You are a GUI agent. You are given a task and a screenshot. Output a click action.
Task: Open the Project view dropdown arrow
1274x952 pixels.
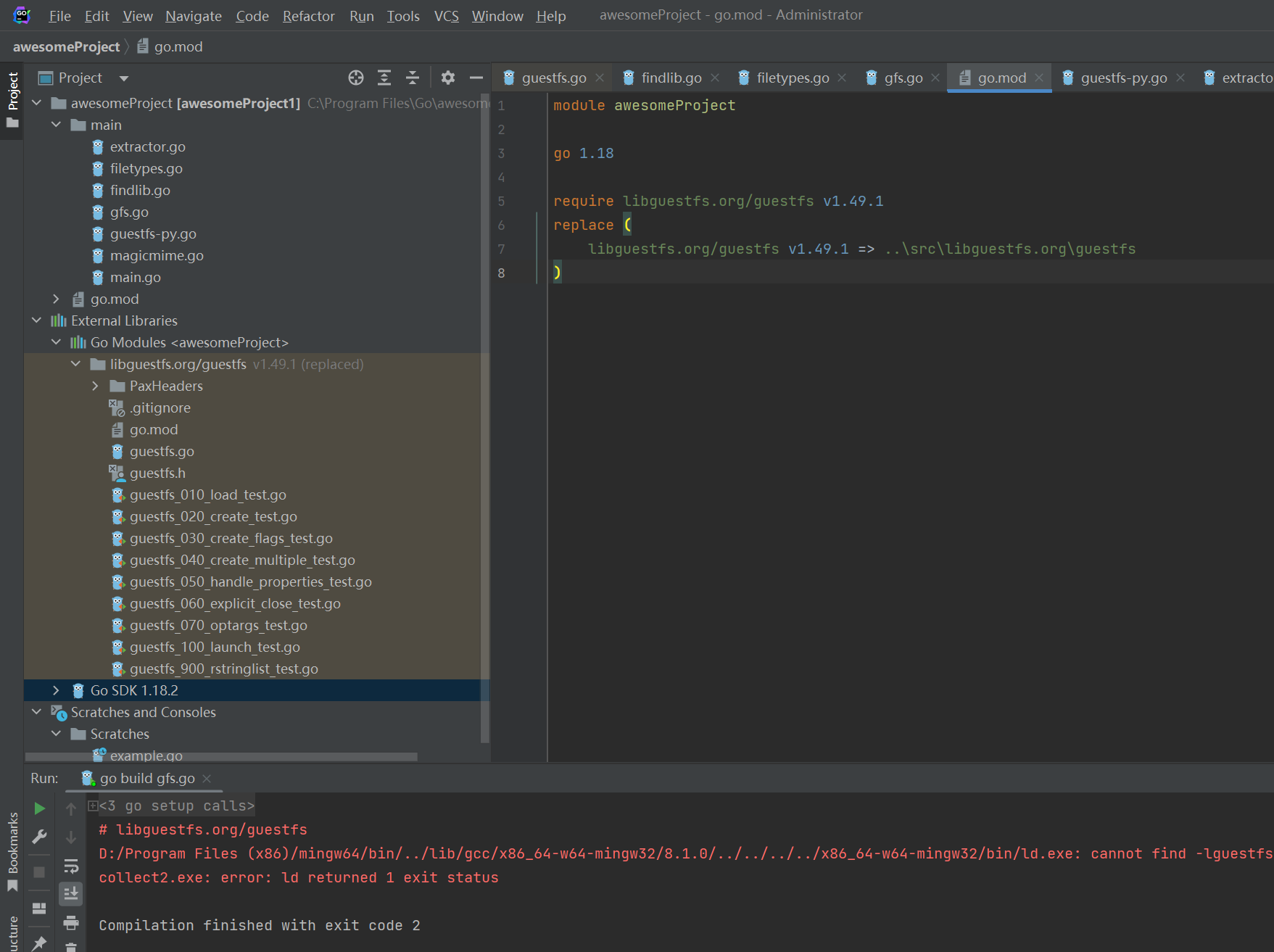124,78
